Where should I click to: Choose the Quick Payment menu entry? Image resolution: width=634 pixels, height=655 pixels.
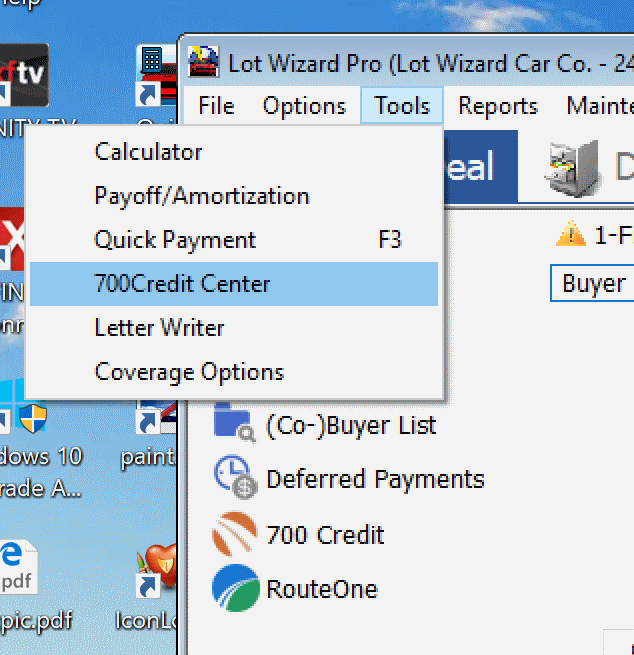(175, 240)
